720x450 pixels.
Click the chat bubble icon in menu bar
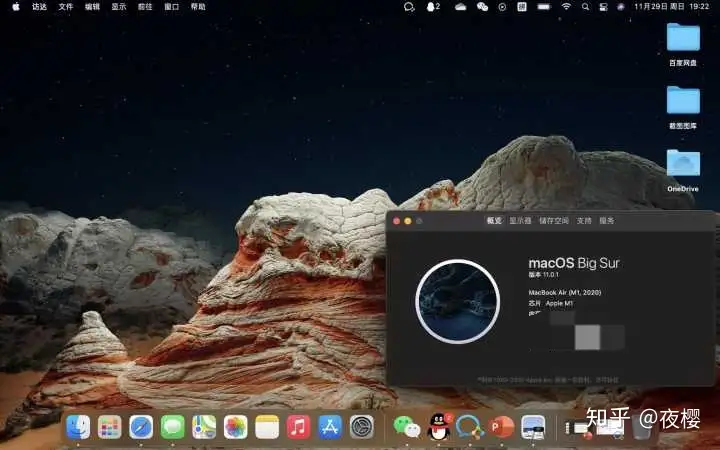[409, 7]
